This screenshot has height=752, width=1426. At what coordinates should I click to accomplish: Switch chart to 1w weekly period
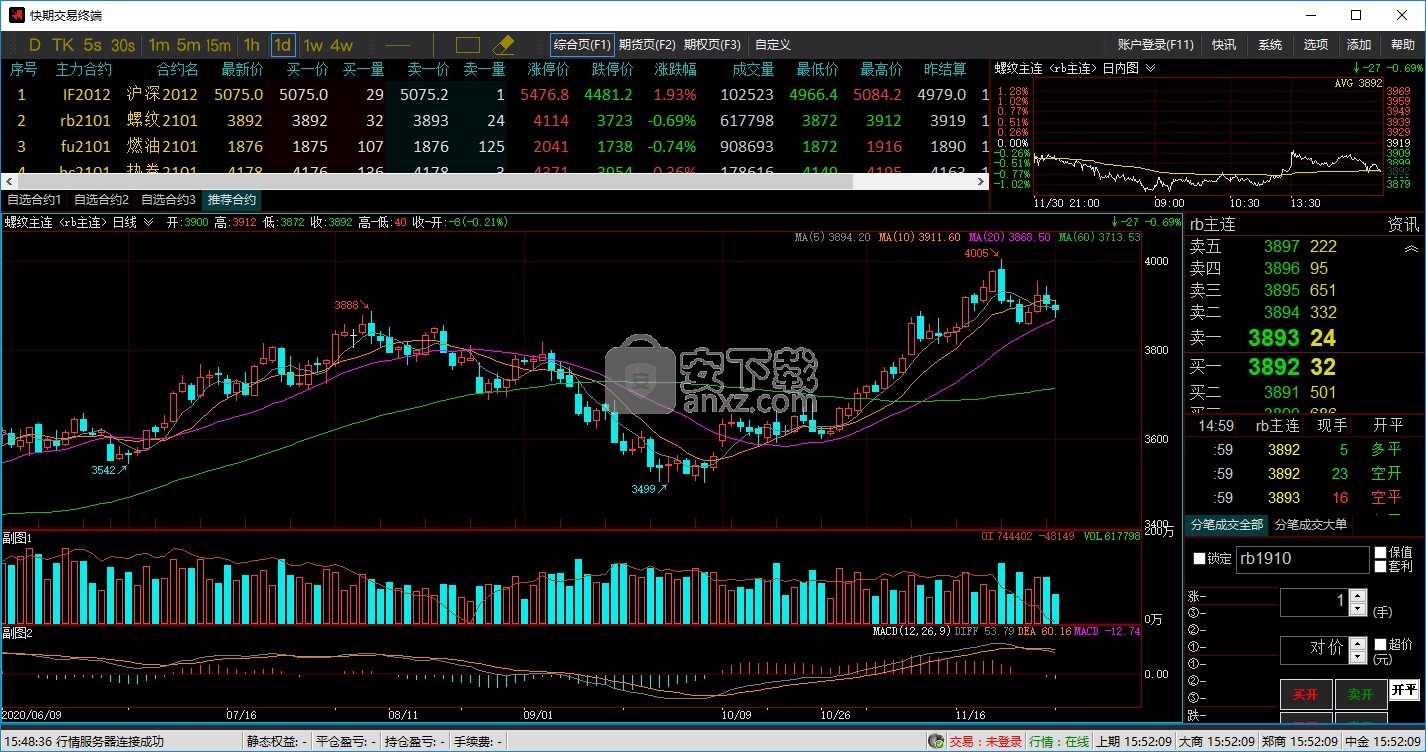click(313, 45)
